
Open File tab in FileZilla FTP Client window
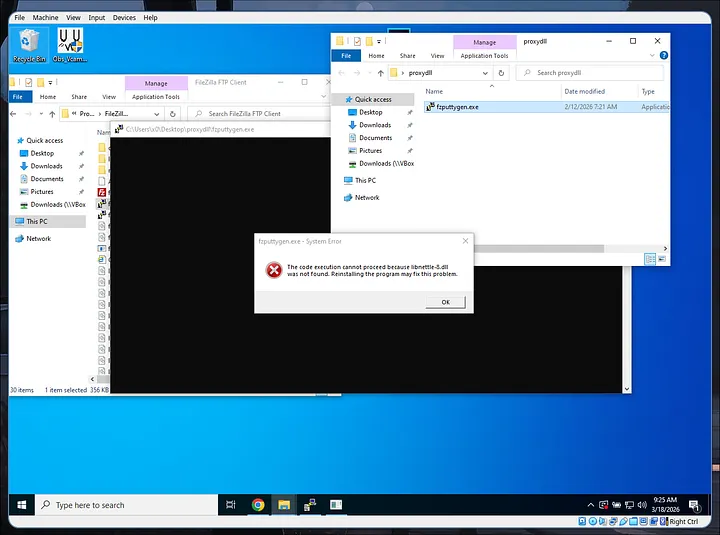[x=18, y=97]
